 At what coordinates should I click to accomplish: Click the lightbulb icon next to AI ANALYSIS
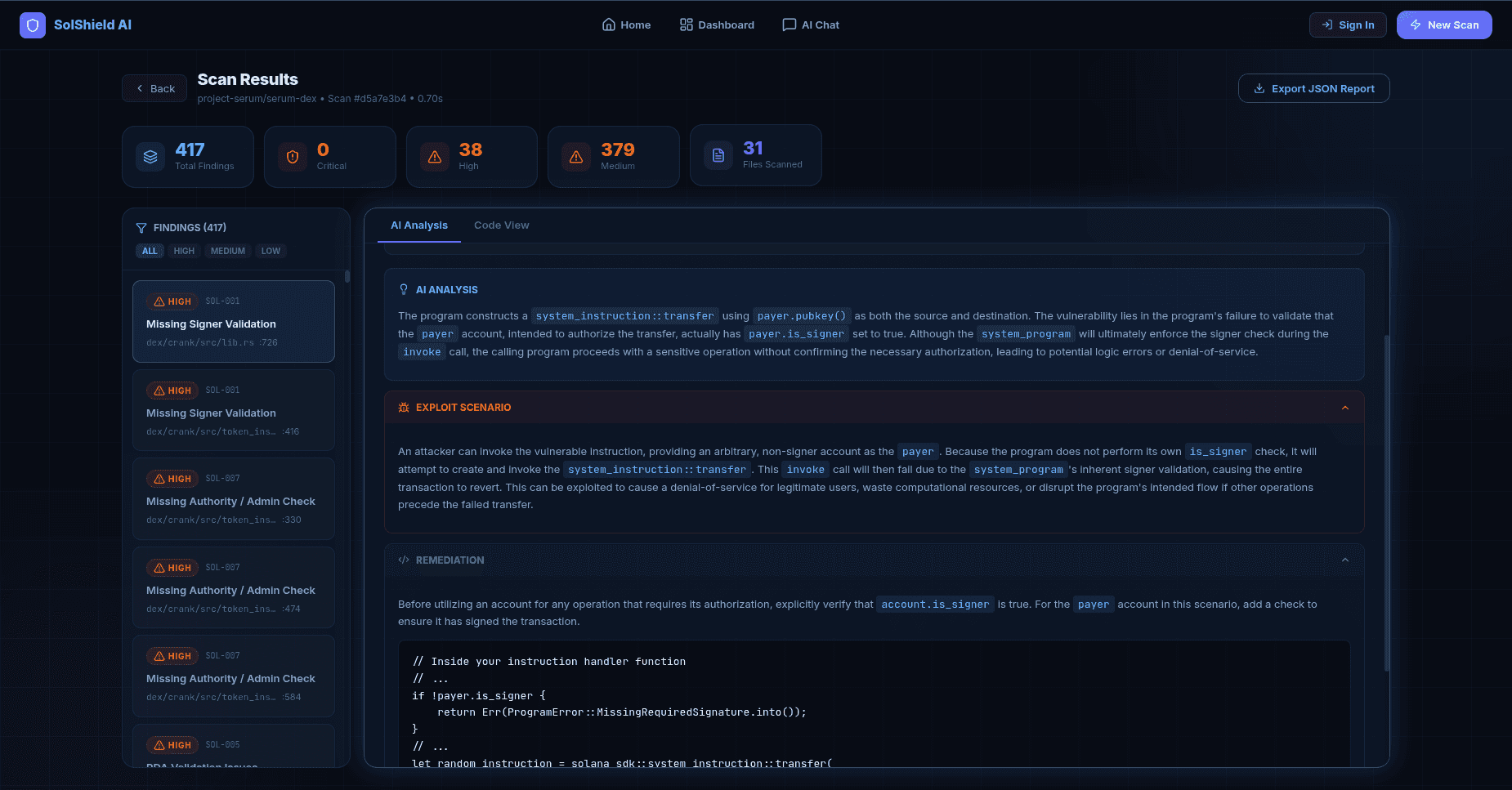403,289
